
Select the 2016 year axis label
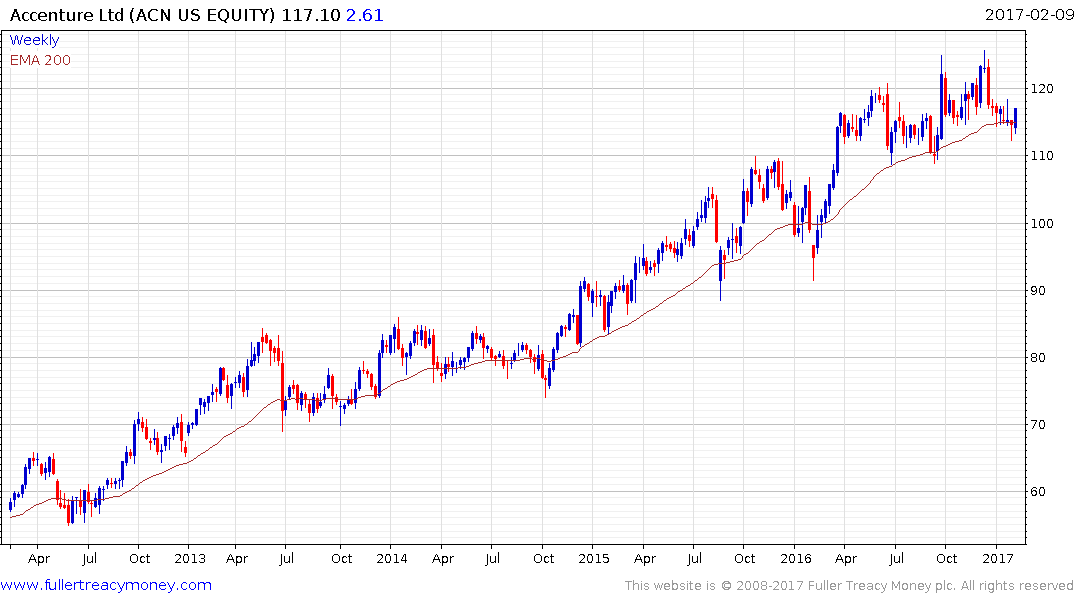tap(795, 558)
